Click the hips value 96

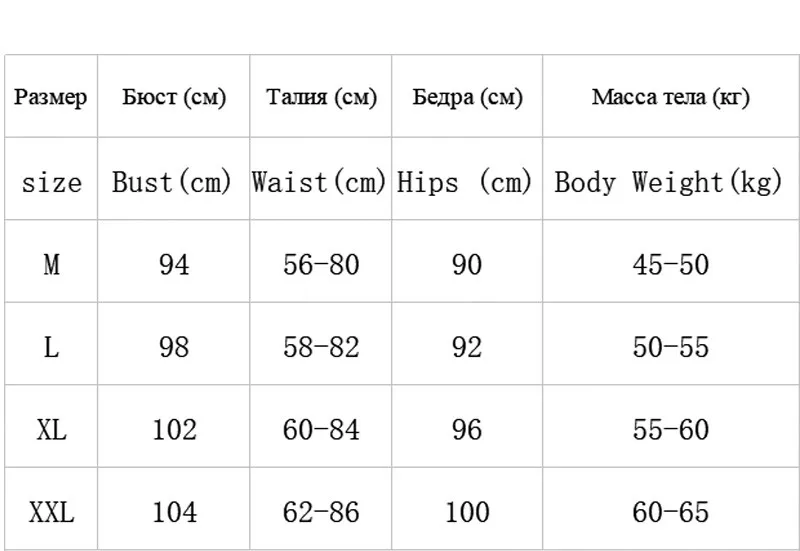(x=467, y=430)
